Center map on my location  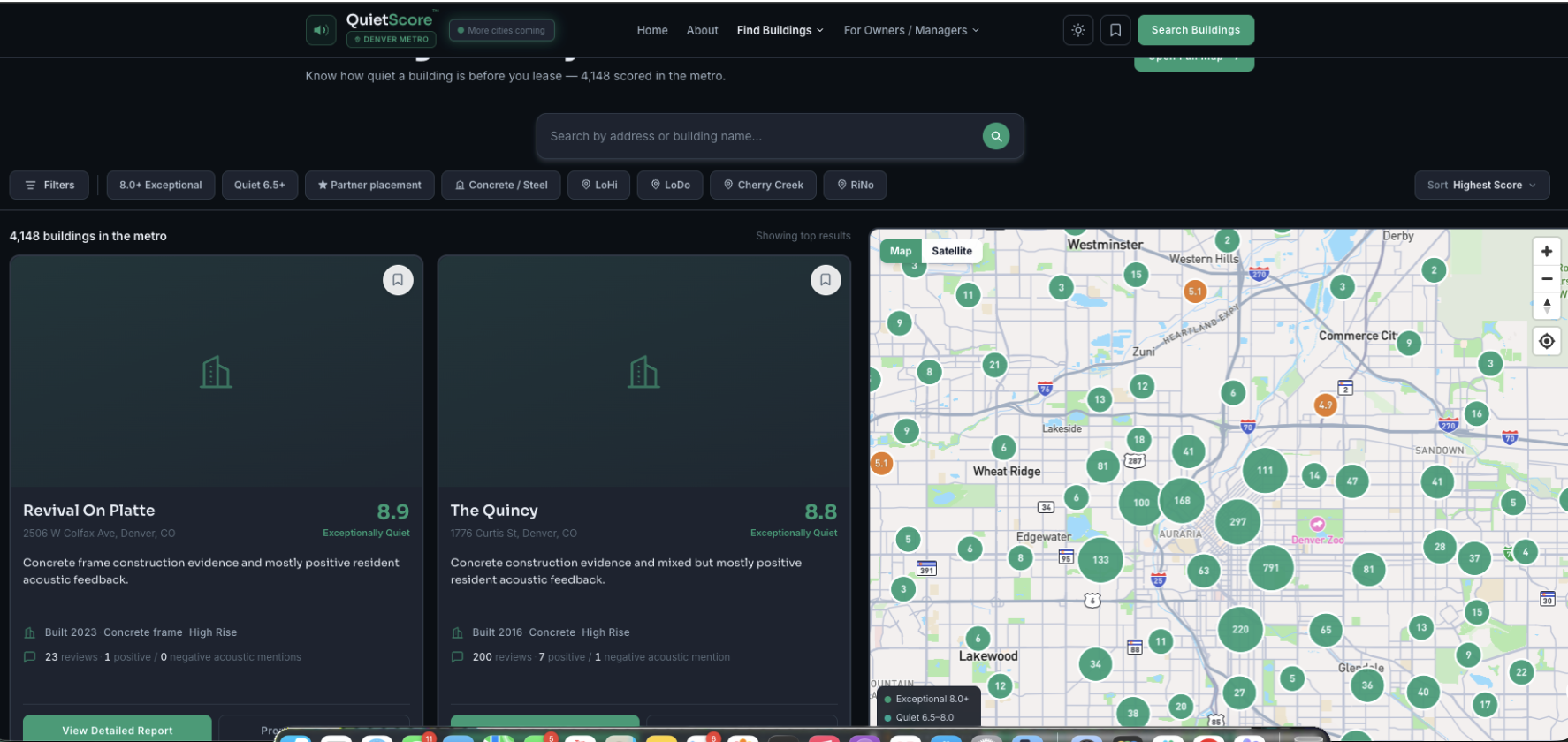click(x=1547, y=341)
